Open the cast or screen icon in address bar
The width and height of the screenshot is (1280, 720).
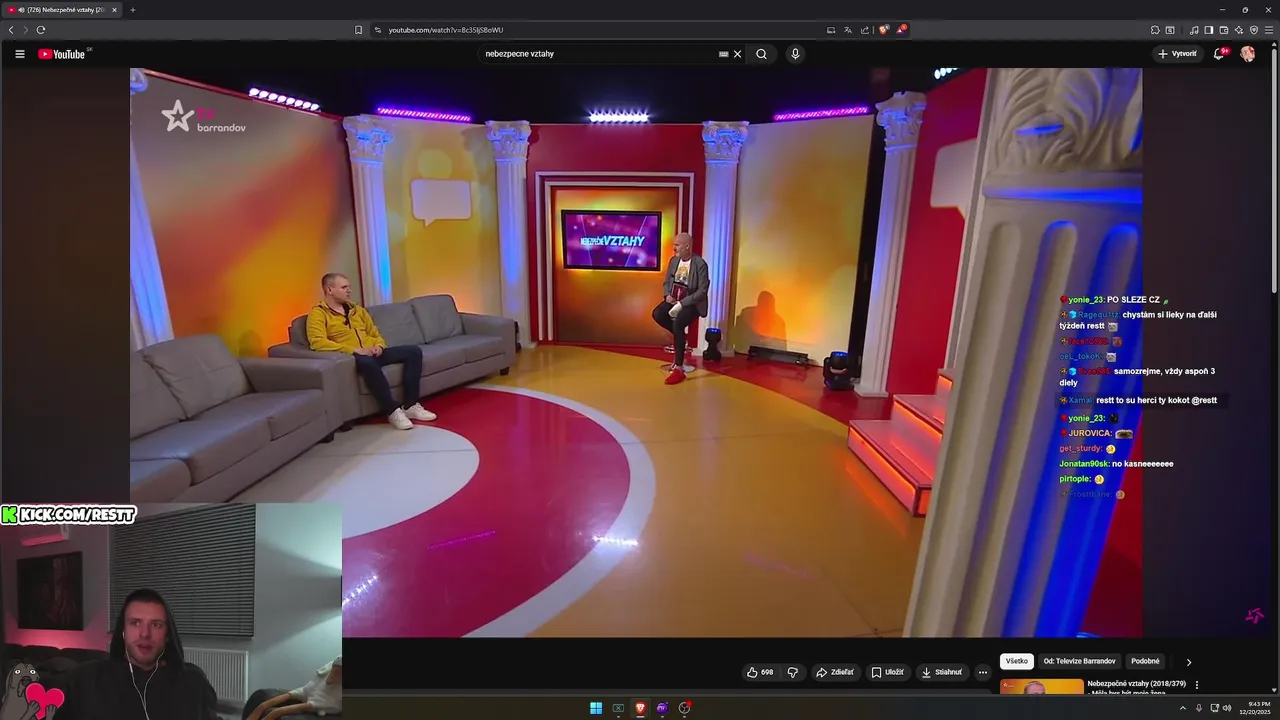point(831,30)
